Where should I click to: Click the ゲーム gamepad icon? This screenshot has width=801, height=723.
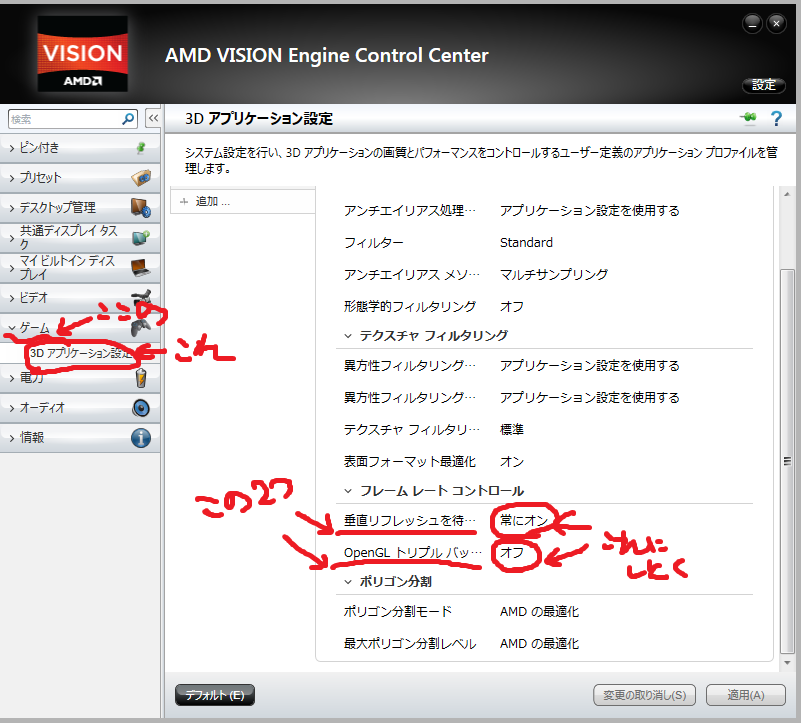(x=140, y=328)
